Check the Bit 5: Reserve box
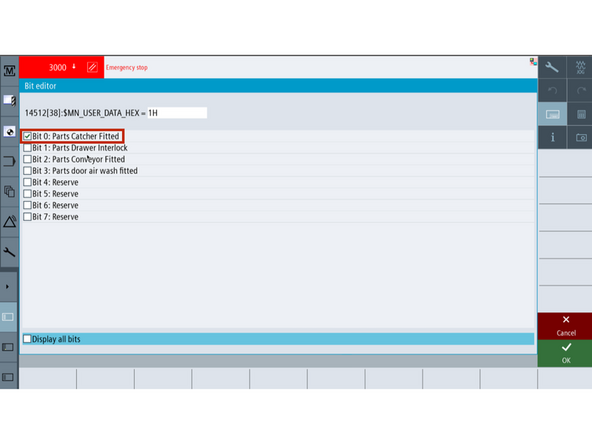The height and width of the screenshot is (444, 592). [27, 194]
